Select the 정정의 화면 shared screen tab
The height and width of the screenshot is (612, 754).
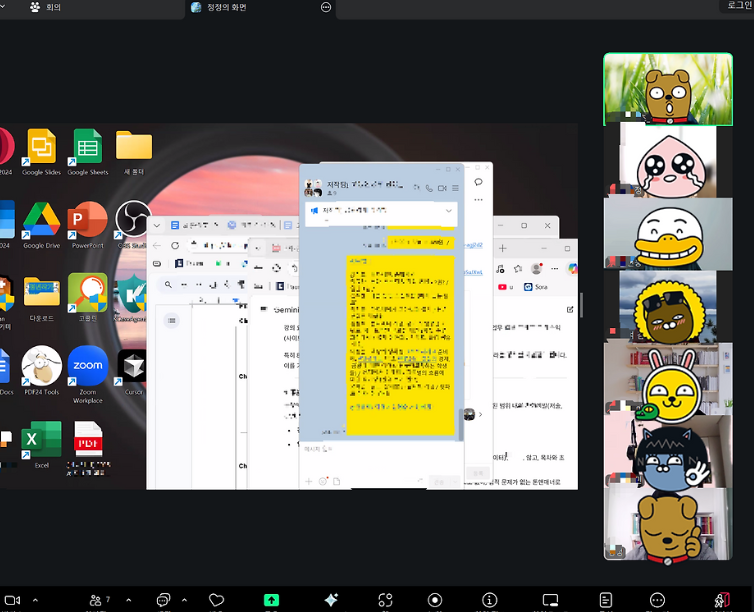[x=228, y=7]
